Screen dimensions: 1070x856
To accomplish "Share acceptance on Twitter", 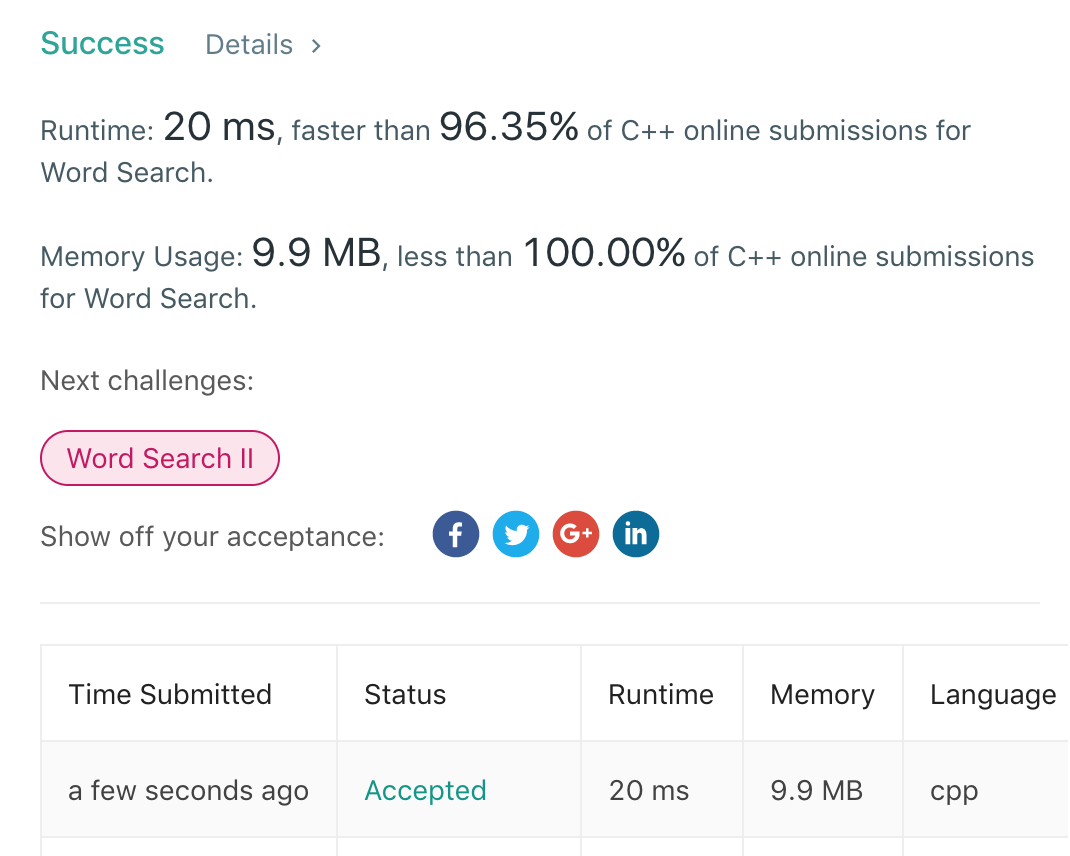I will click(516, 534).
